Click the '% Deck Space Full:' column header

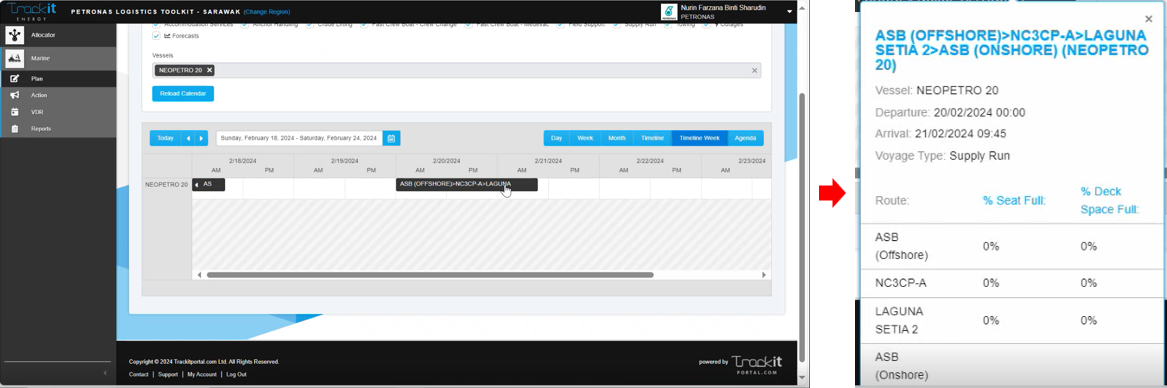pos(1110,200)
